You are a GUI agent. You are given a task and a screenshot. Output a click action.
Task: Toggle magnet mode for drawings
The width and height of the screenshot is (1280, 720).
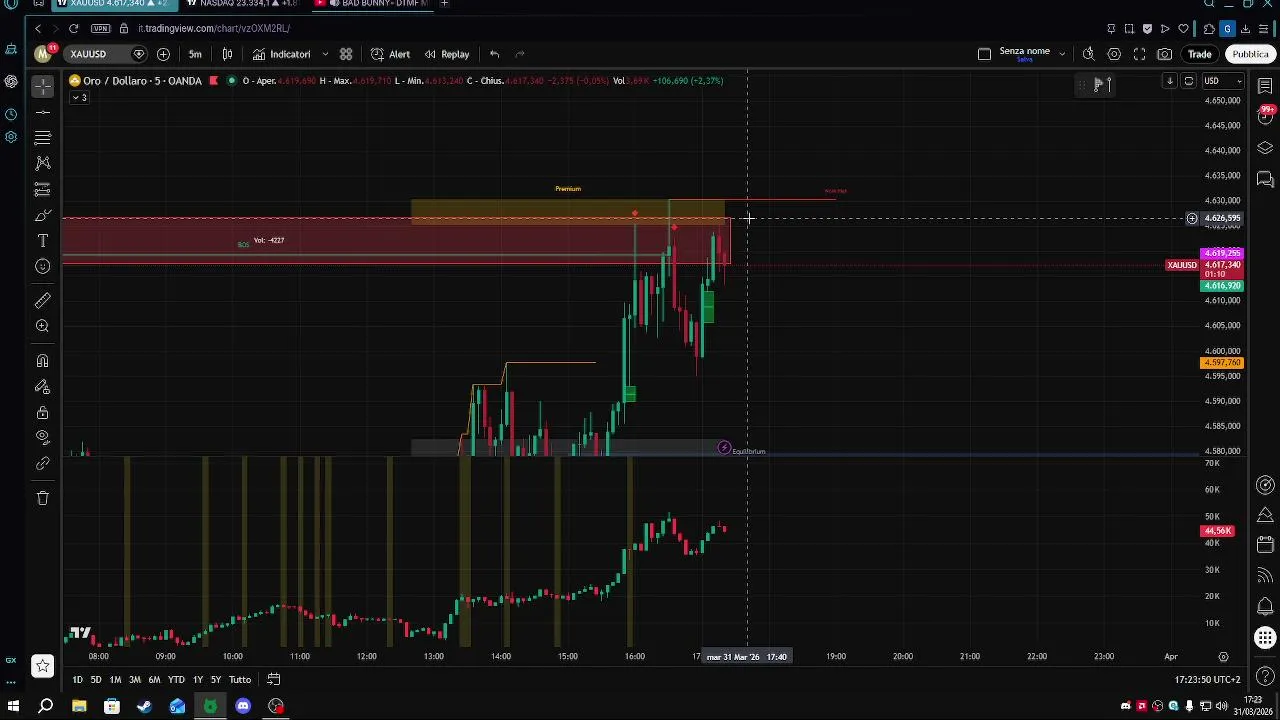[42, 361]
